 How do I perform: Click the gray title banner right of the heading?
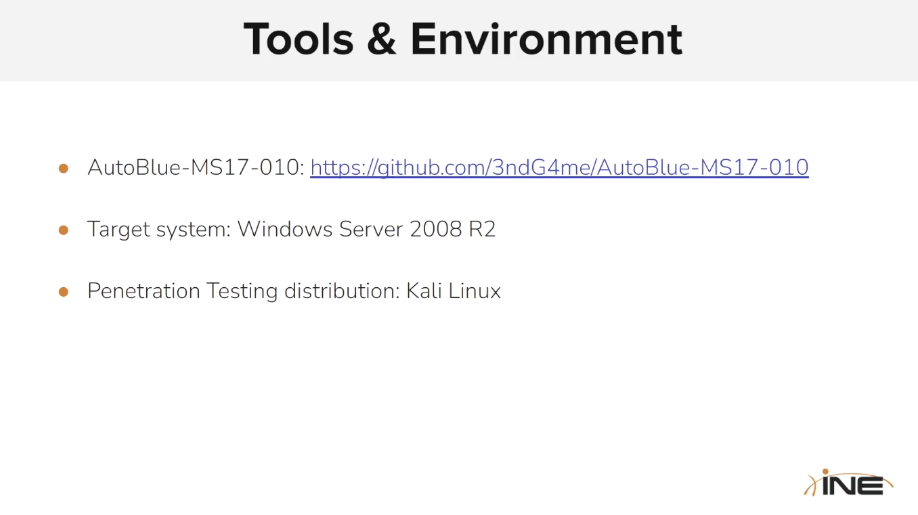pyautogui.click(x=800, y=40)
